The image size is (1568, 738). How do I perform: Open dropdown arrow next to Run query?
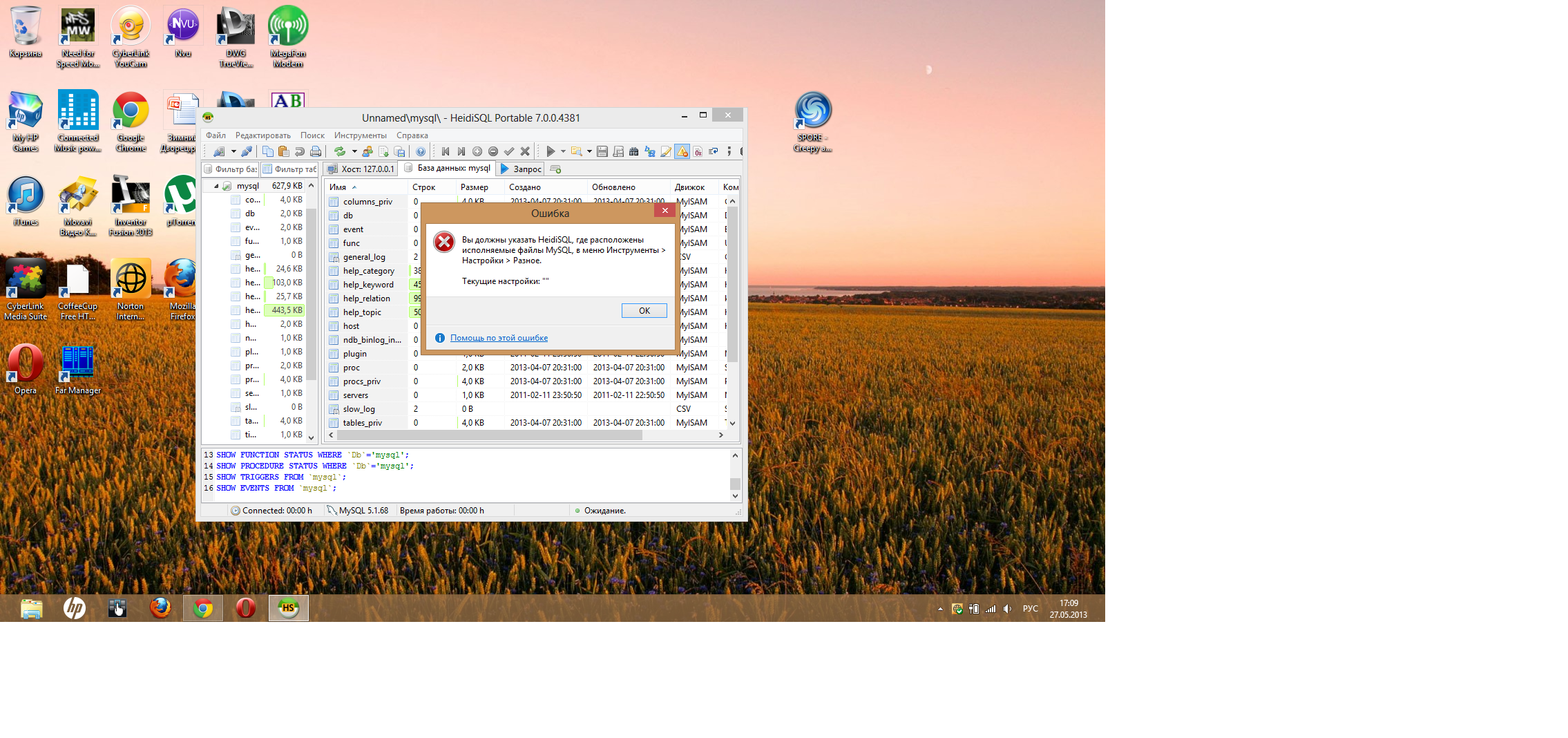click(x=563, y=151)
